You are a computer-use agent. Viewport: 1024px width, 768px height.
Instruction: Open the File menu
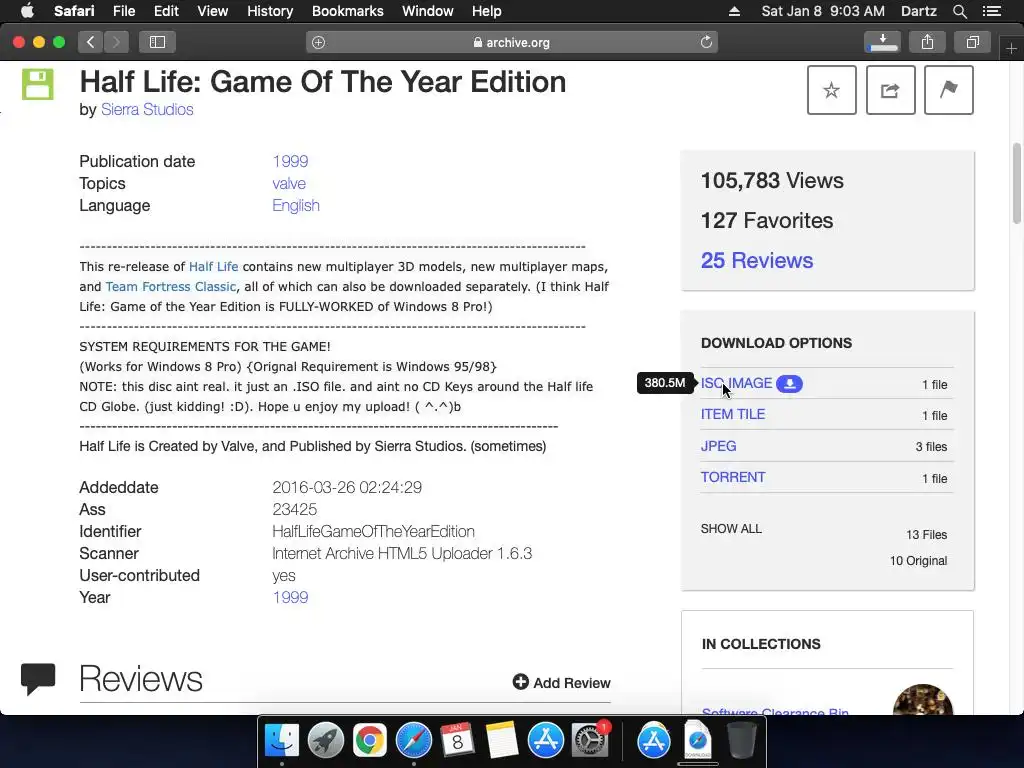(123, 11)
